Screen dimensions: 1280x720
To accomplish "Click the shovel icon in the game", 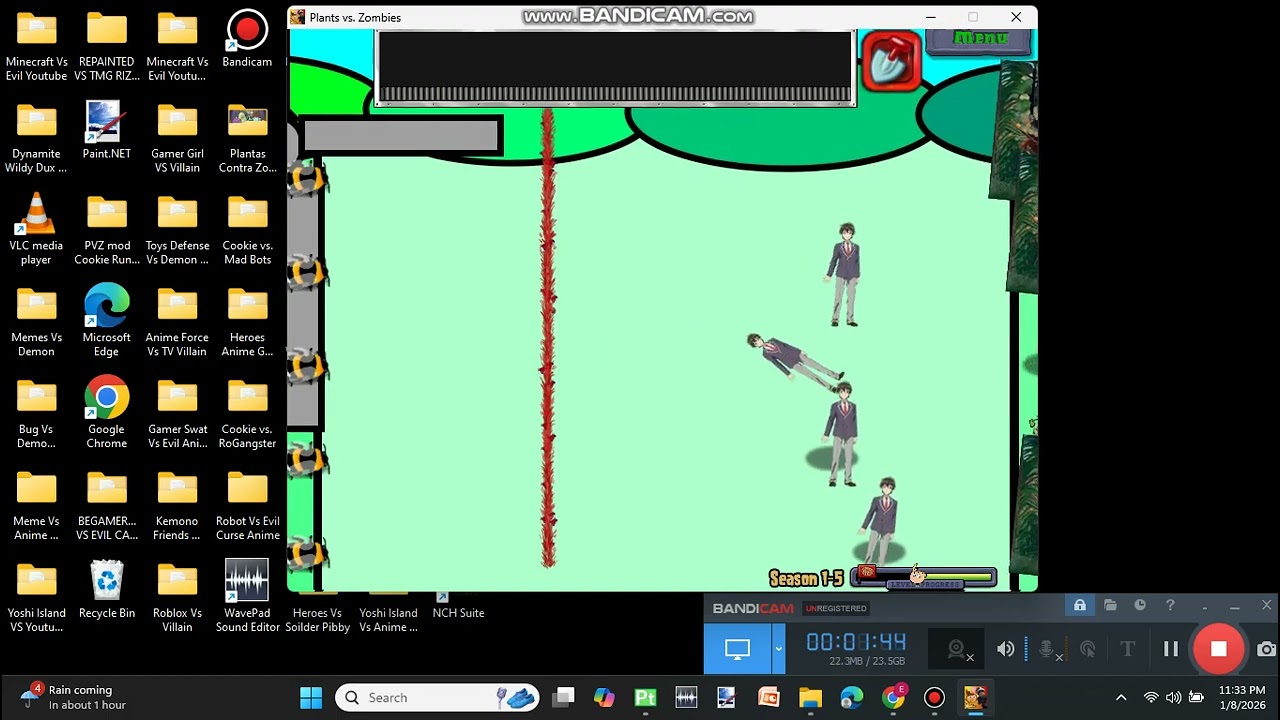I will tap(890, 62).
